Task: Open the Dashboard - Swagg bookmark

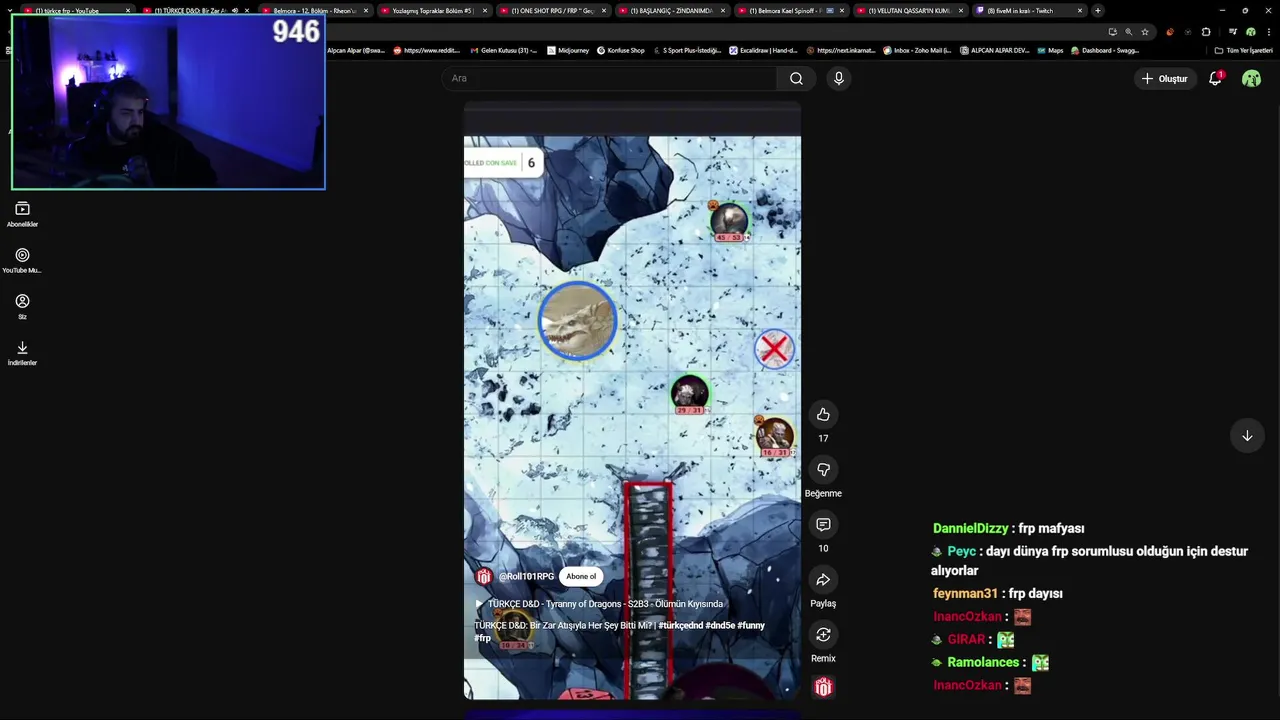Action: coord(1105,50)
